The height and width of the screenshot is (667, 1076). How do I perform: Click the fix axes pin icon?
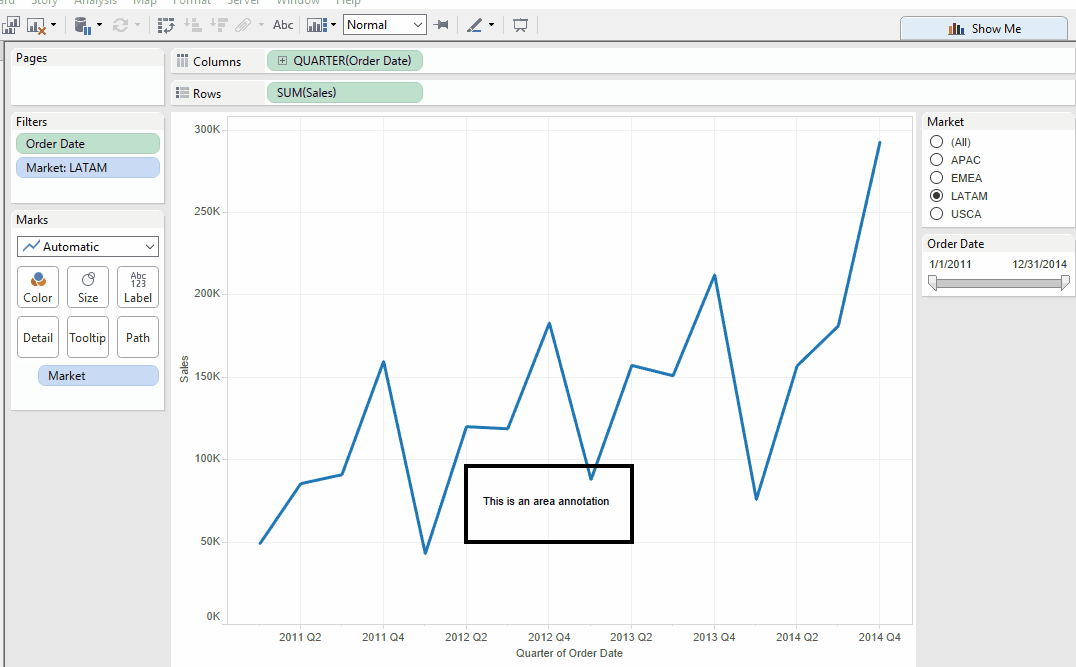(x=441, y=25)
